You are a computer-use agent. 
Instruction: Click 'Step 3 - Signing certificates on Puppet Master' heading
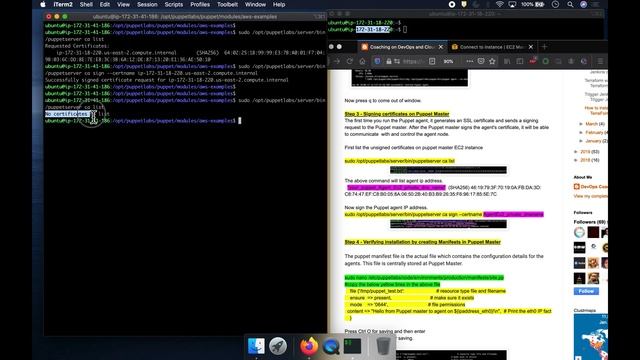point(397,114)
